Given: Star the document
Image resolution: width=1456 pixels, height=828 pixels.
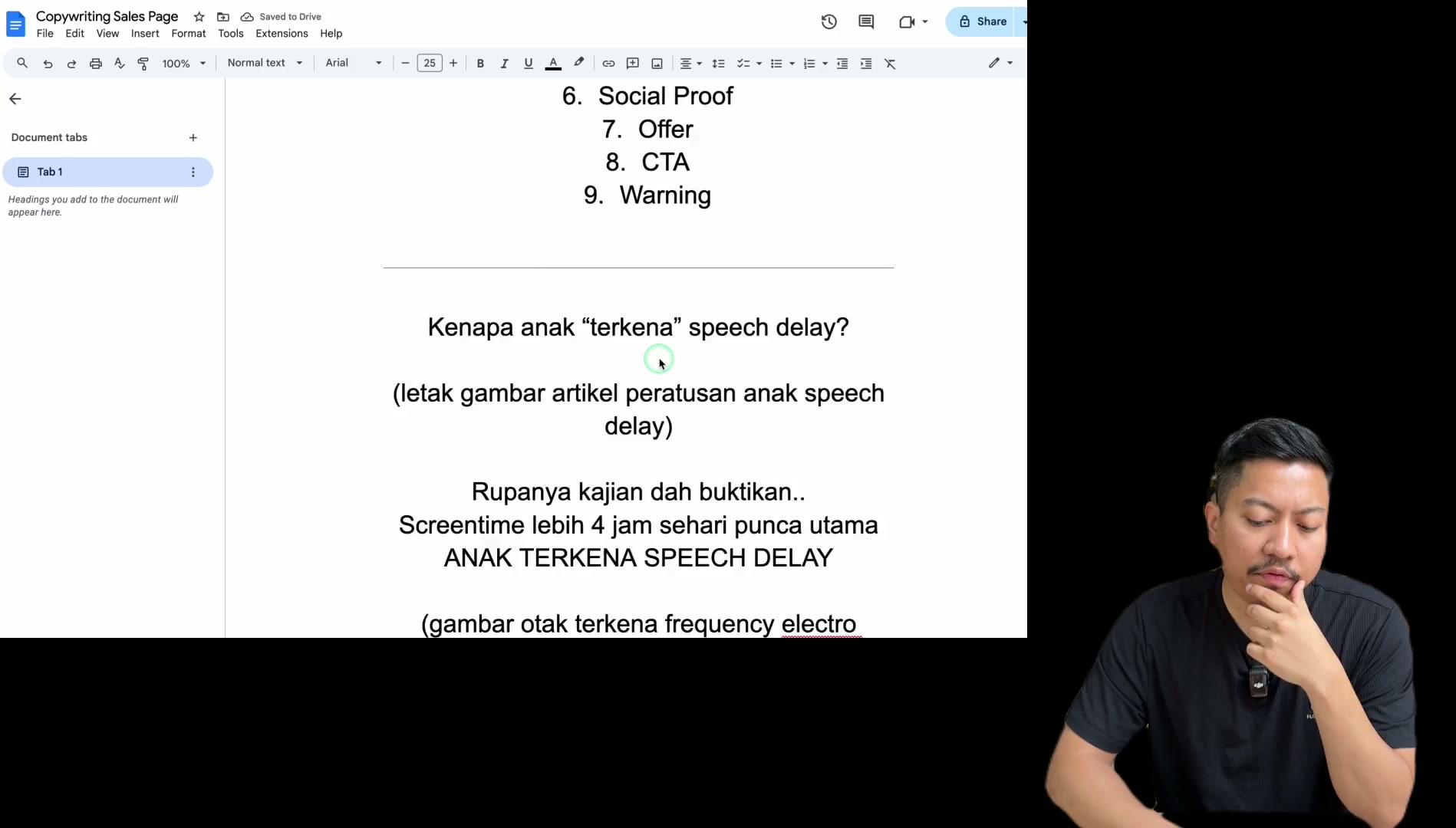Looking at the screenshot, I should (x=199, y=17).
